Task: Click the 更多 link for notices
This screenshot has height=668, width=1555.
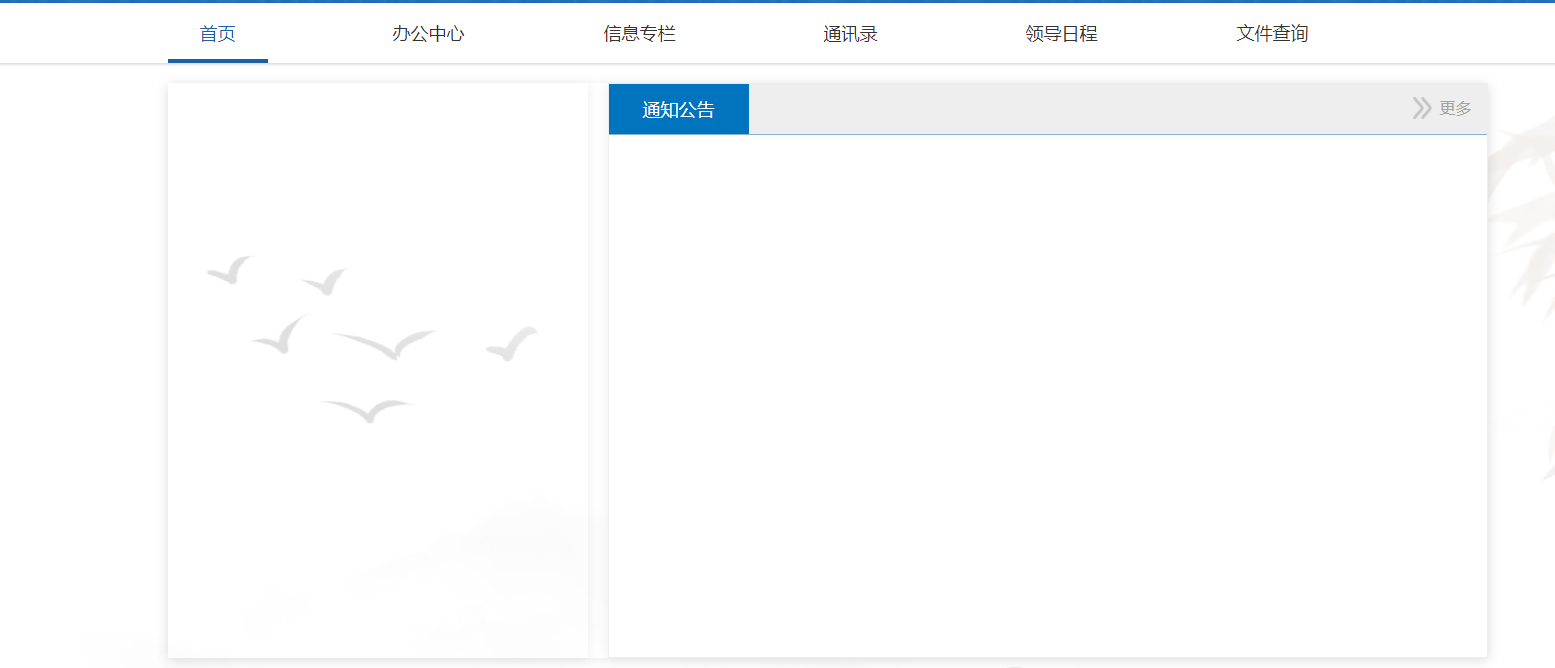Action: pyautogui.click(x=1456, y=109)
